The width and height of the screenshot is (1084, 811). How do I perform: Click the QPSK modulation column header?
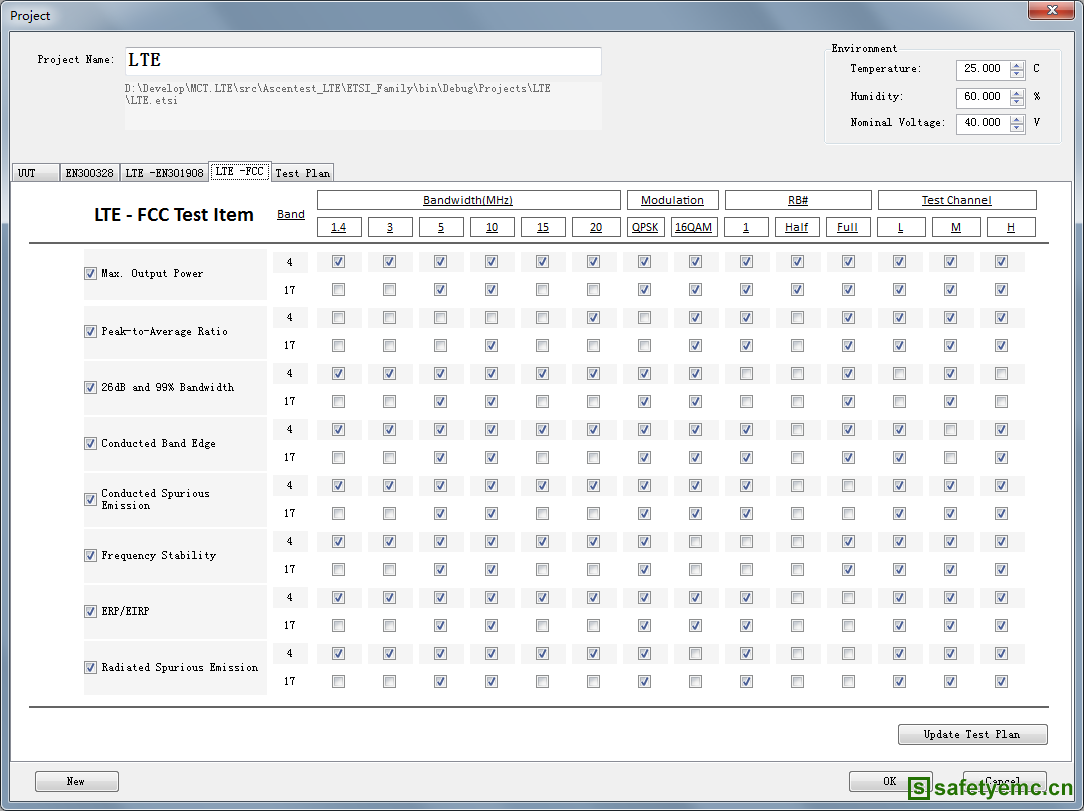(x=645, y=227)
